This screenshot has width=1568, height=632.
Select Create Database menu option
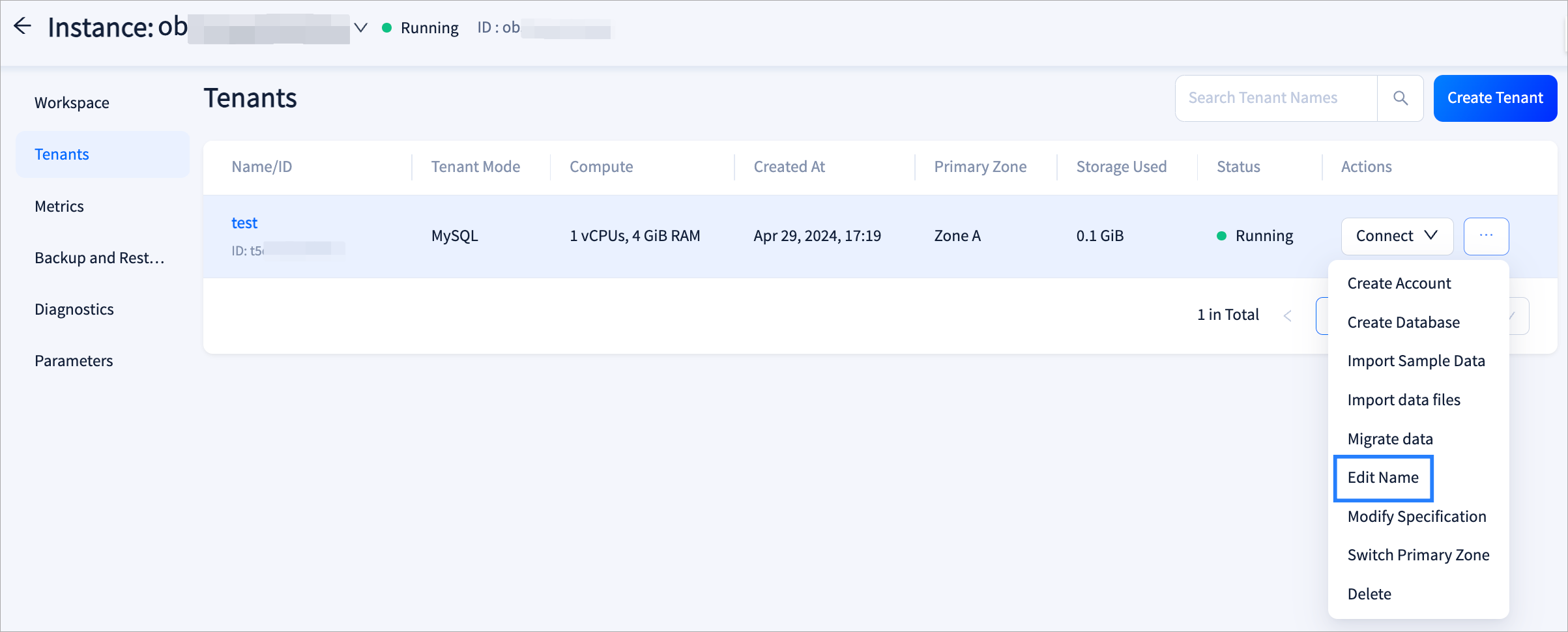[1403, 323]
